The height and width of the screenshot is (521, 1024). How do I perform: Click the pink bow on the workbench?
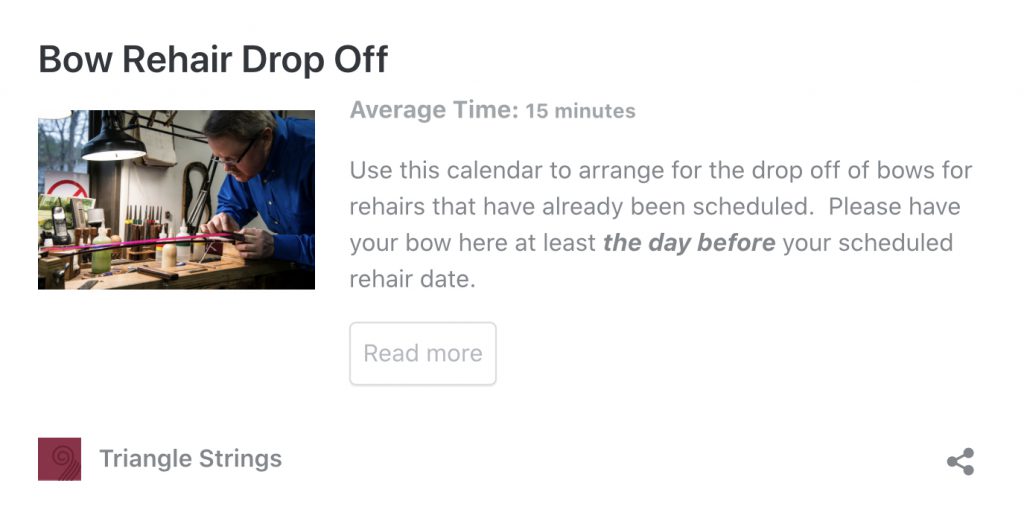[140, 242]
